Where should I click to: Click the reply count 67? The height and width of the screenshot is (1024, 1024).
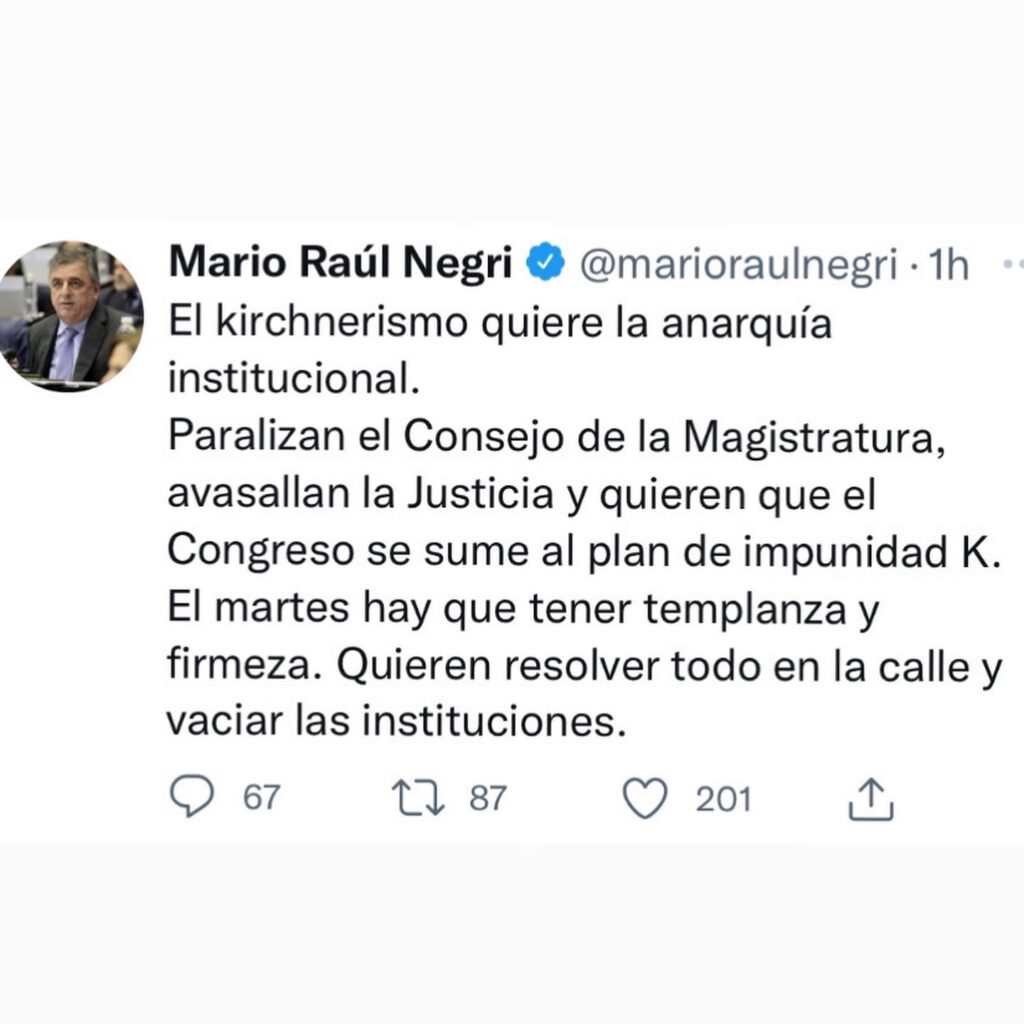[x=262, y=797]
